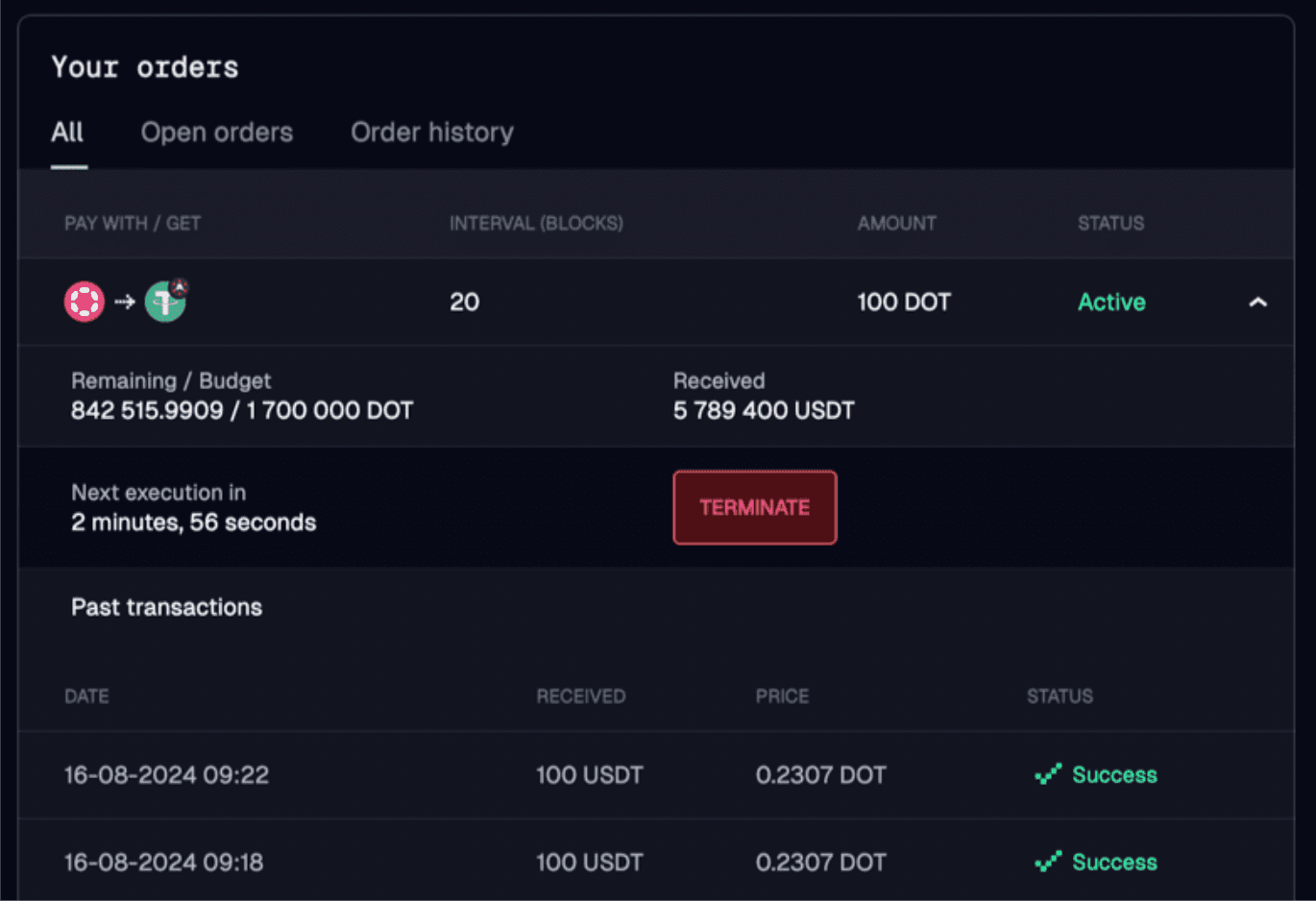Viewport: 1316px width, 901px height.
Task: Click the Price column header
Action: click(782, 696)
